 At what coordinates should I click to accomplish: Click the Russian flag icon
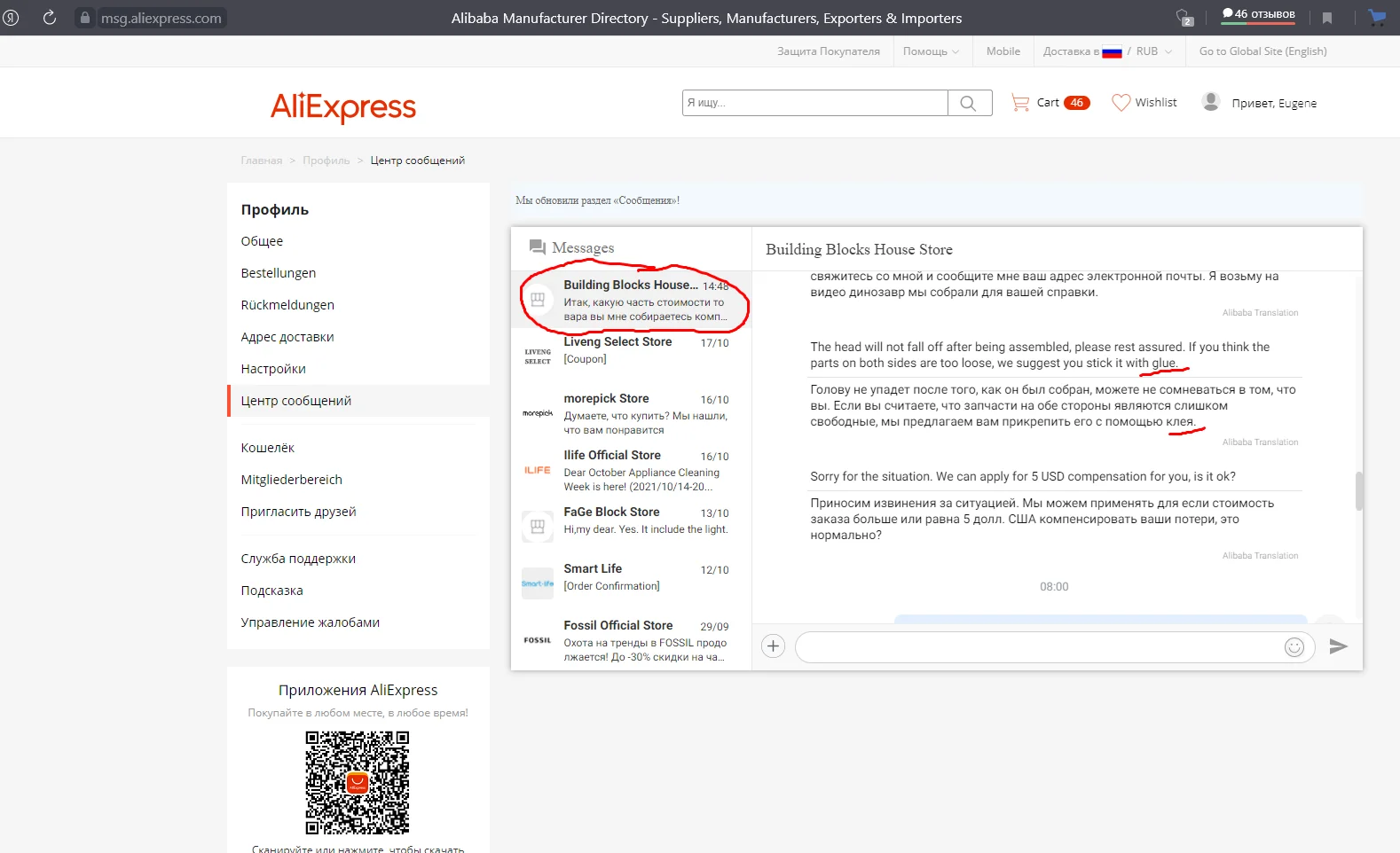pos(1112,52)
